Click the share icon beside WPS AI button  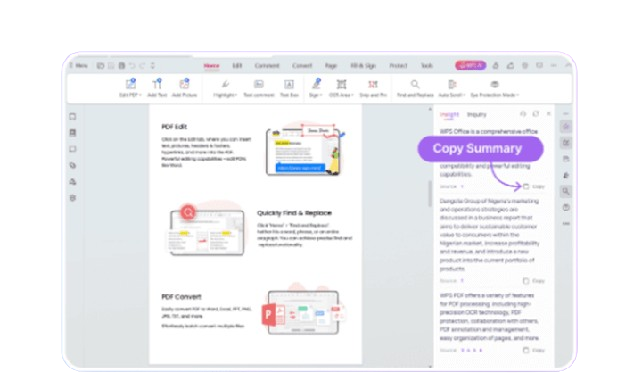[x=510, y=66]
